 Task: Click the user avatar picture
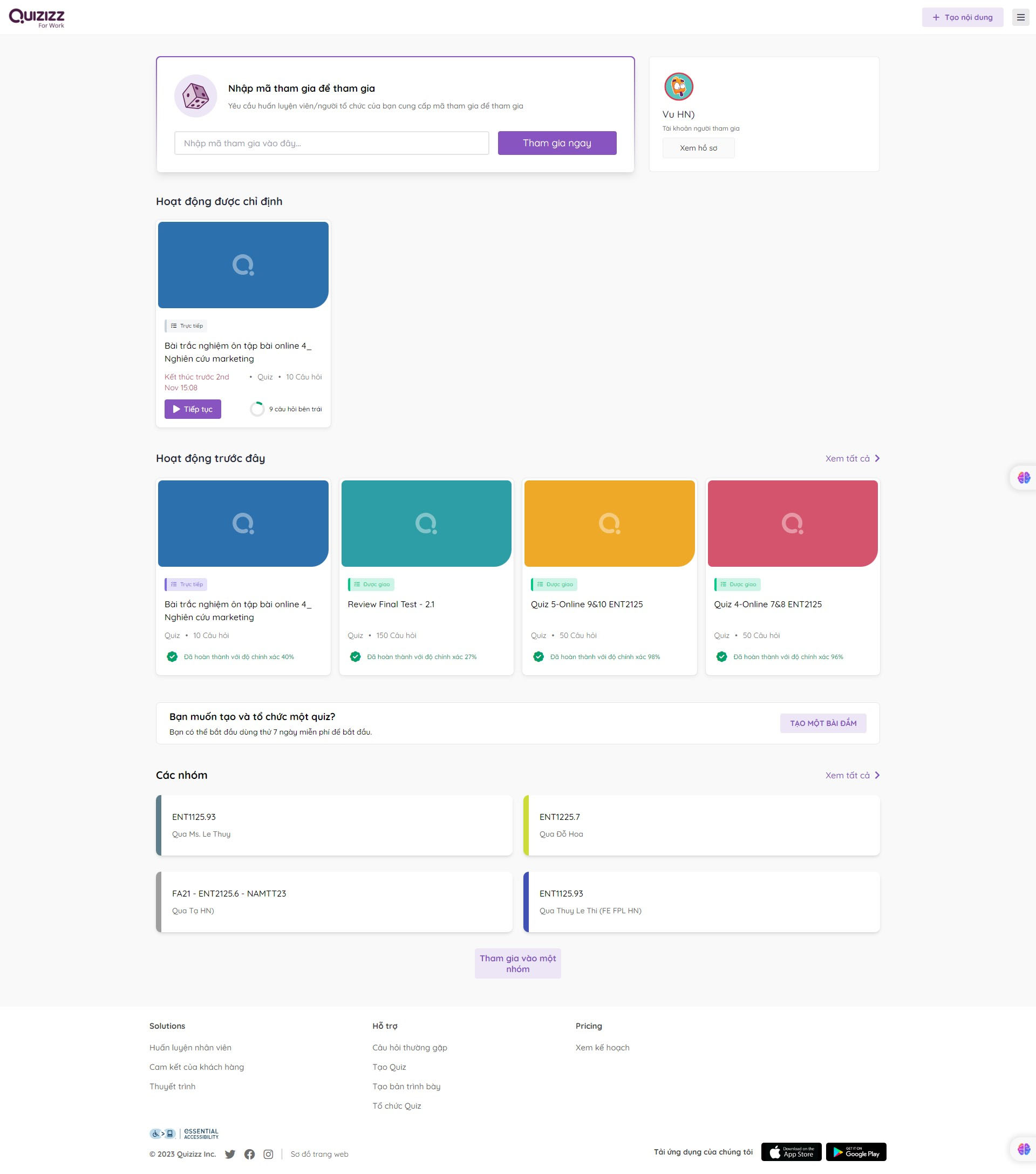point(678,87)
